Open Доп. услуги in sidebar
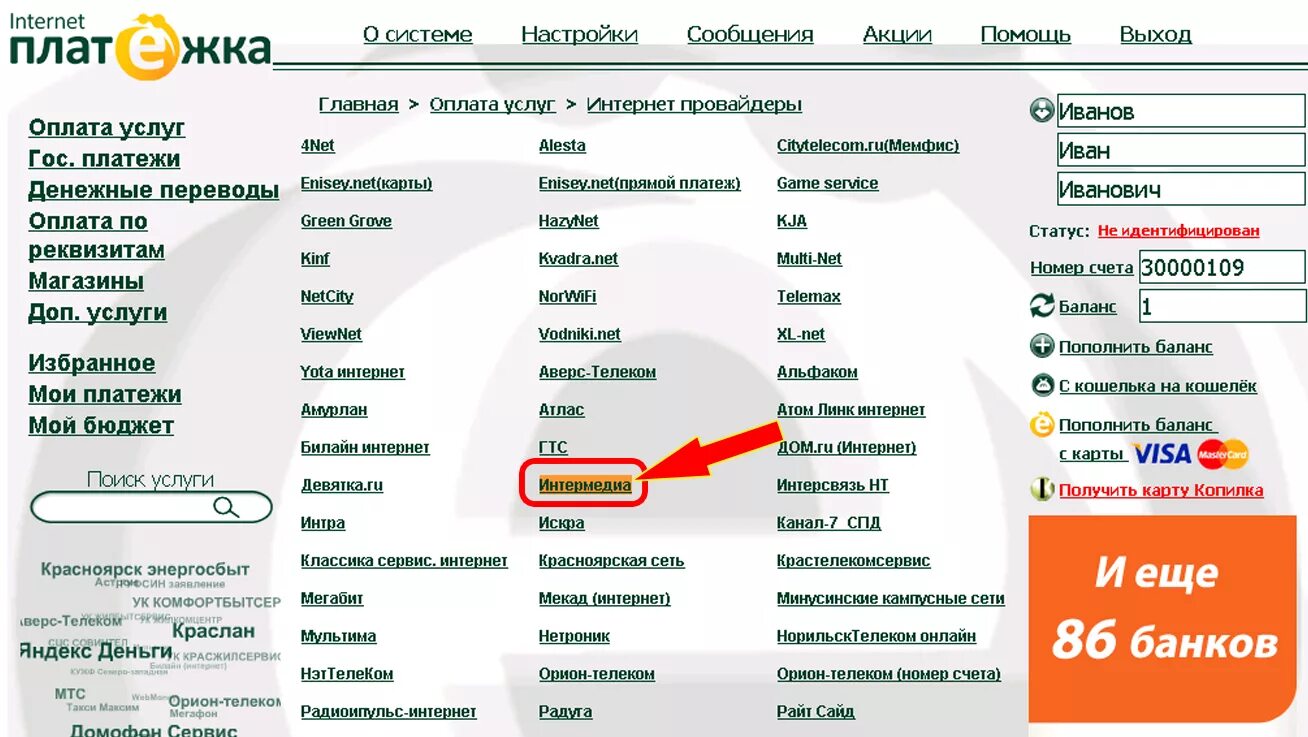 [97, 312]
